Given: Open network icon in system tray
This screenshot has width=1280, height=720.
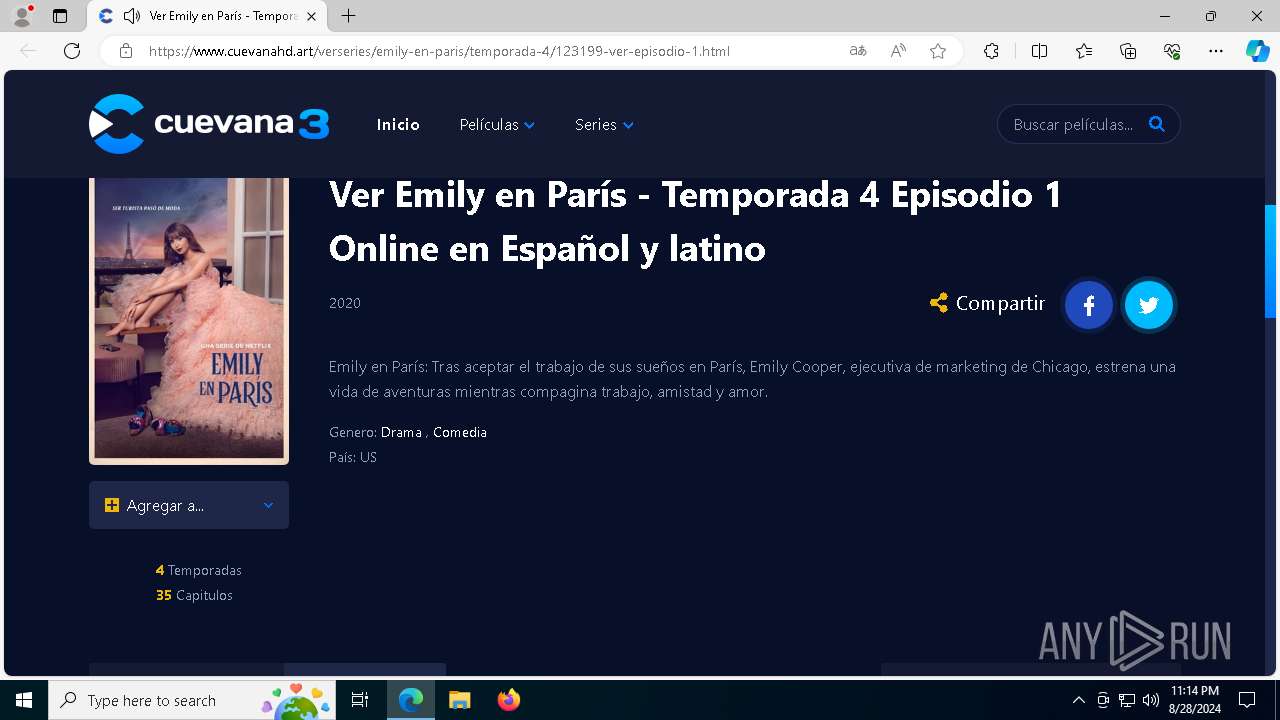Looking at the screenshot, I should coord(1127,700).
